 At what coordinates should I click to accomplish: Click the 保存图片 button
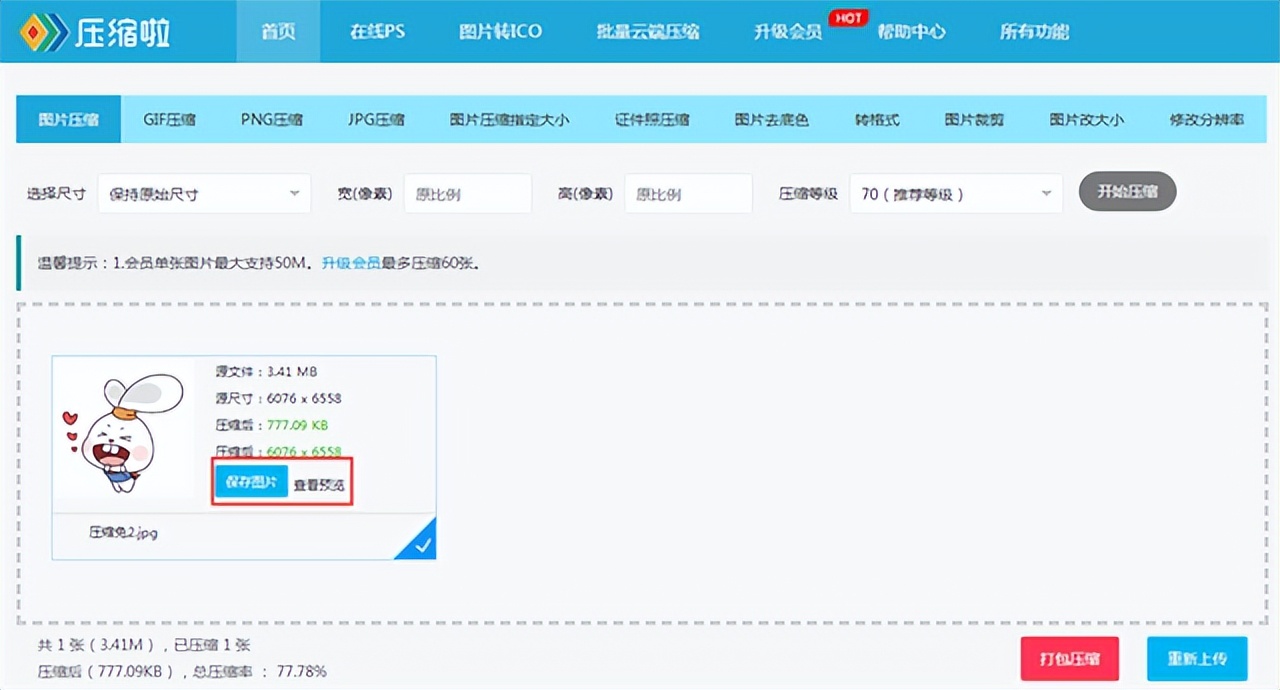pos(250,481)
